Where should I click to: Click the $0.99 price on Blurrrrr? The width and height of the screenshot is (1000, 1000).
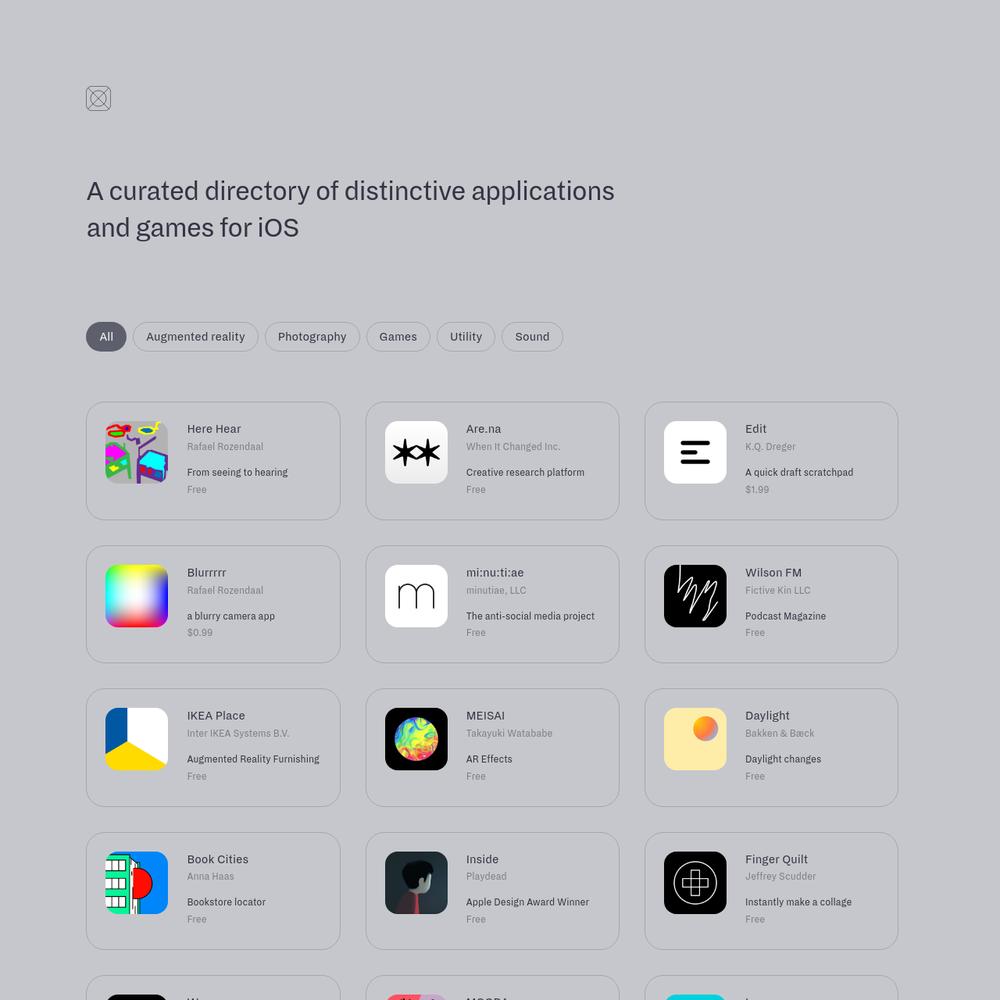tap(200, 633)
